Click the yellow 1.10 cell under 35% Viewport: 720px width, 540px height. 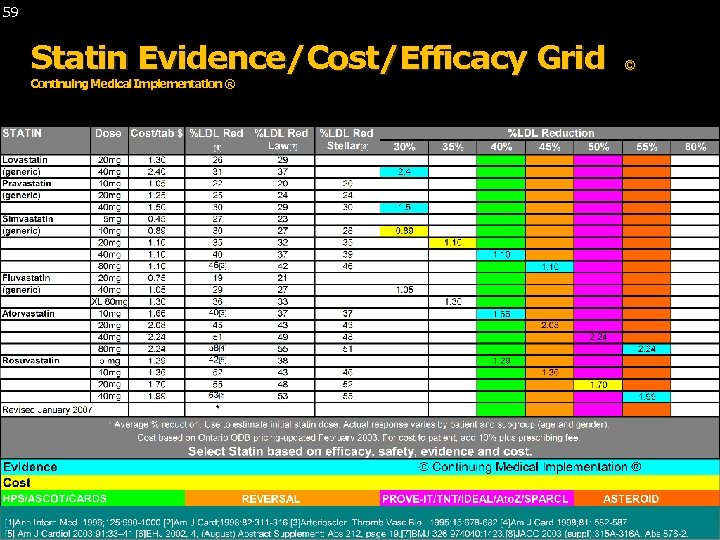pos(453,242)
